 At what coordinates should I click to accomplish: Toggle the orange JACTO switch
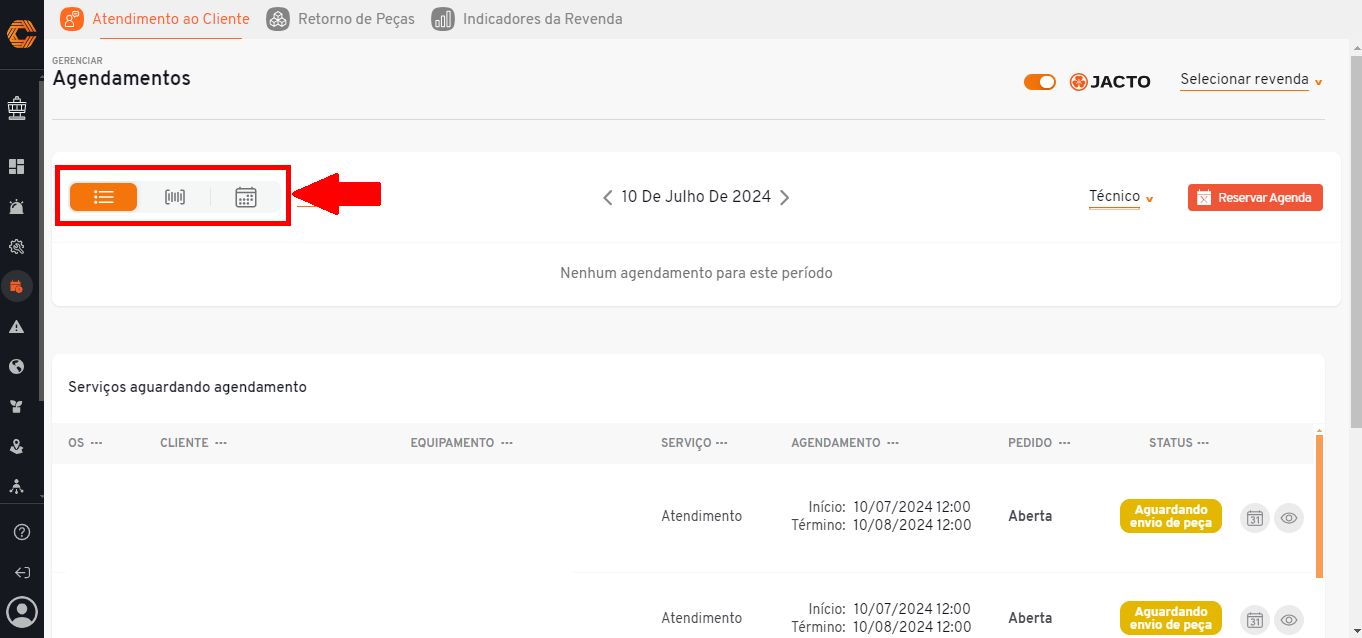click(x=1040, y=82)
